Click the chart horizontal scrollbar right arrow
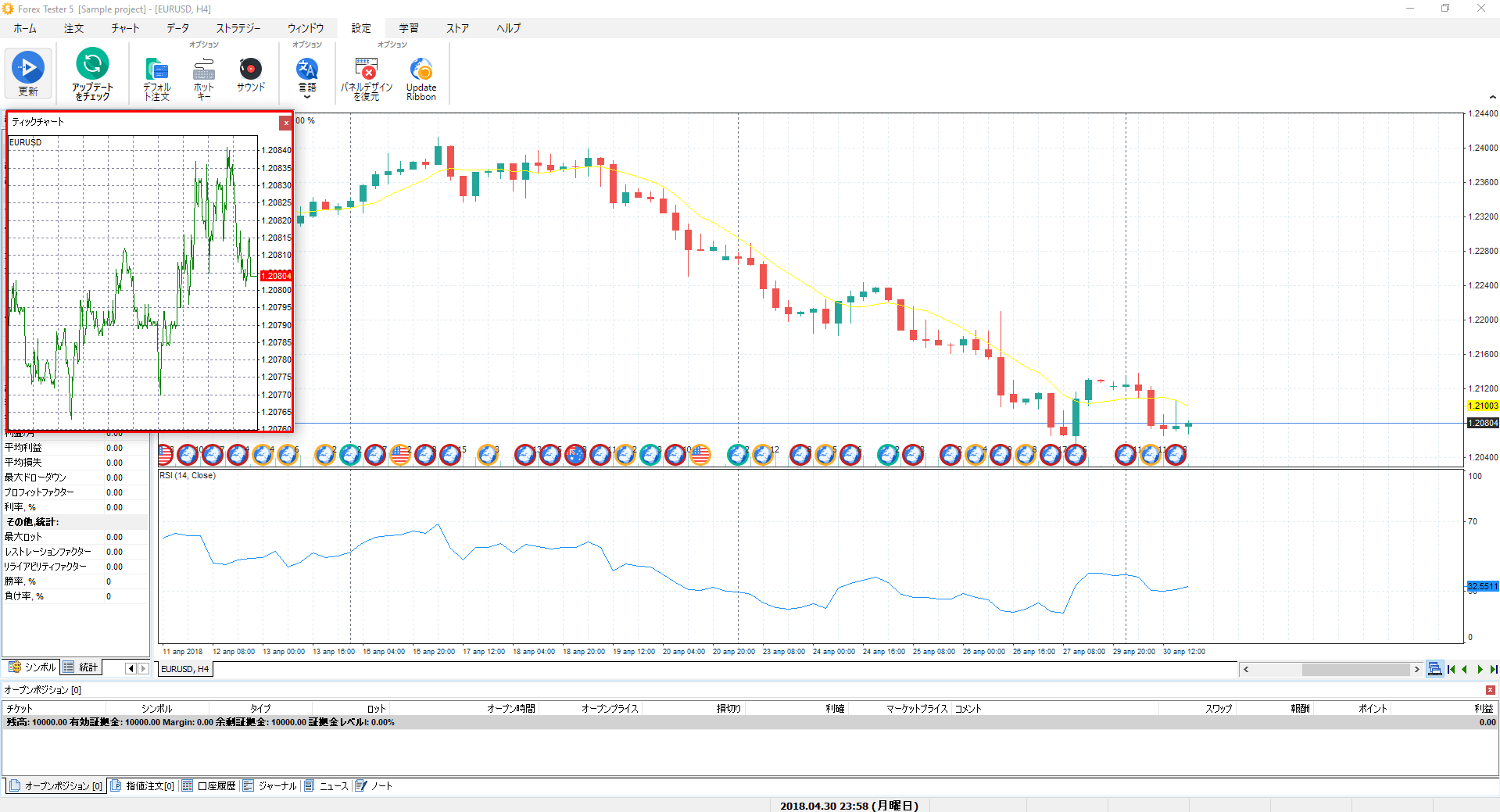Image resolution: width=1500 pixels, height=812 pixels. (1416, 669)
